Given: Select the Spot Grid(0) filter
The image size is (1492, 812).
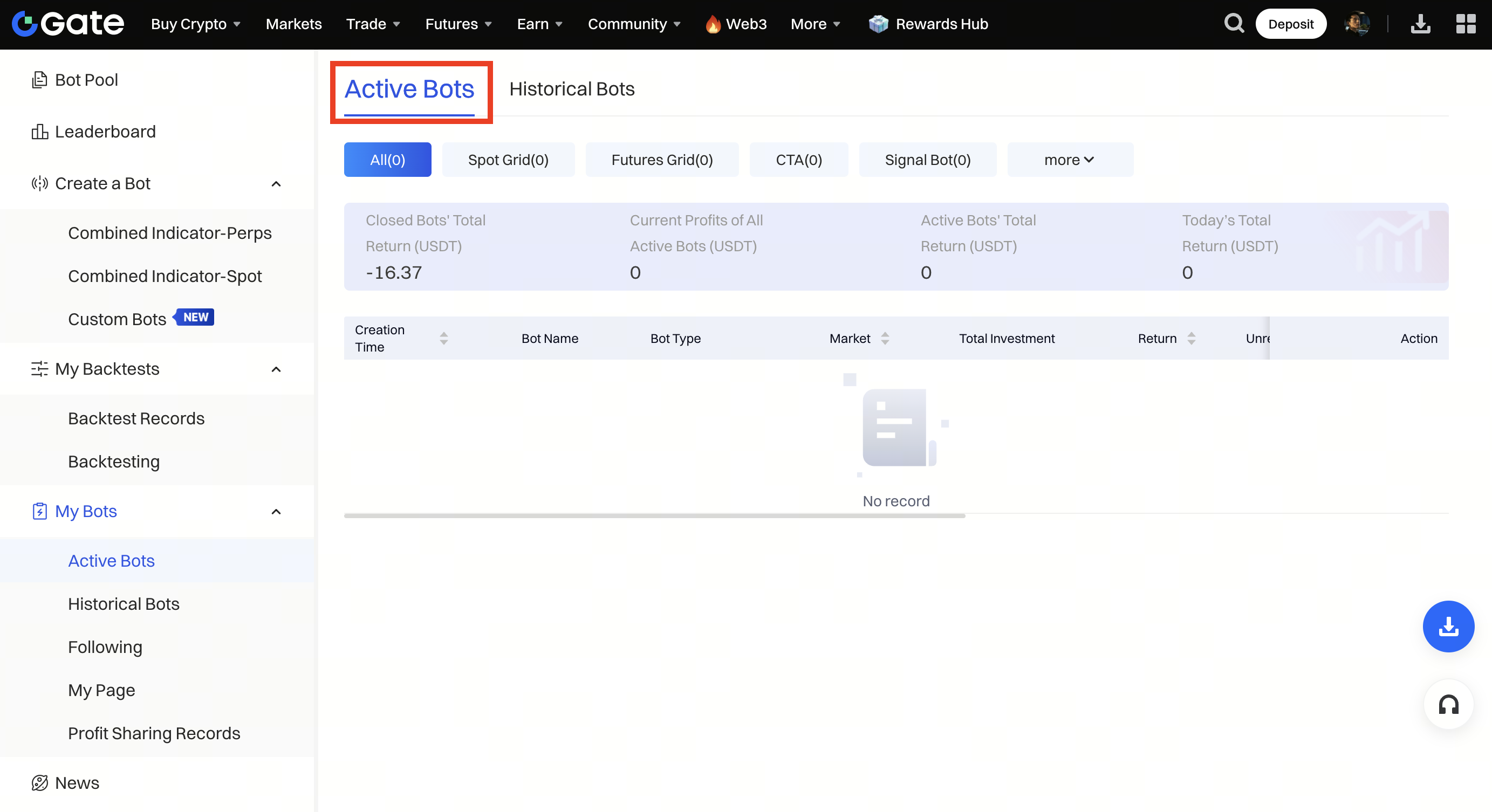Looking at the screenshot, I should coord(508,160).
